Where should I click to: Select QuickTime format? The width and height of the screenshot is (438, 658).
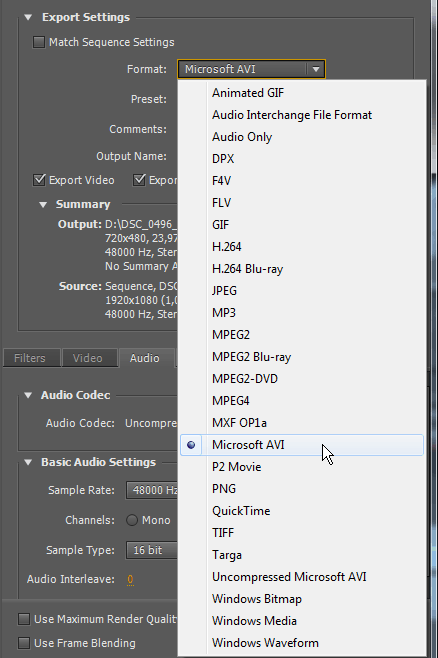(302, 511)
